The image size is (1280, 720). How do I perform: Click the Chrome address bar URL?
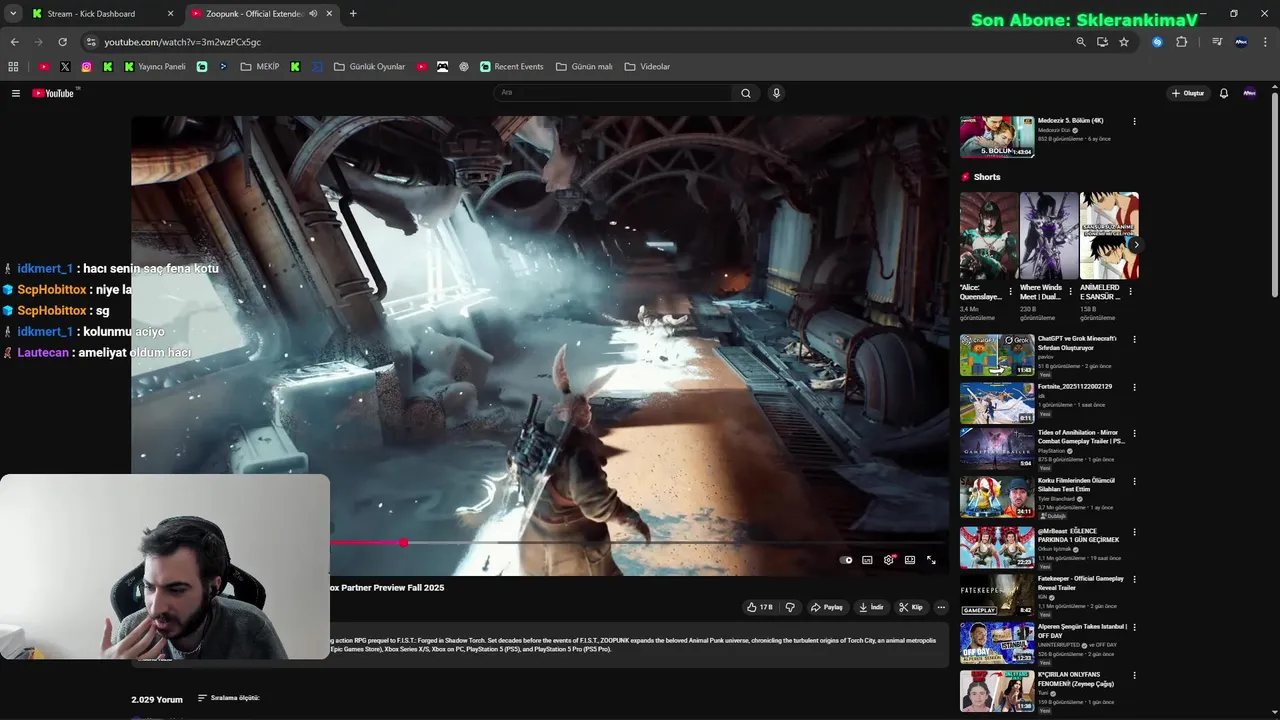click(183, 42)
